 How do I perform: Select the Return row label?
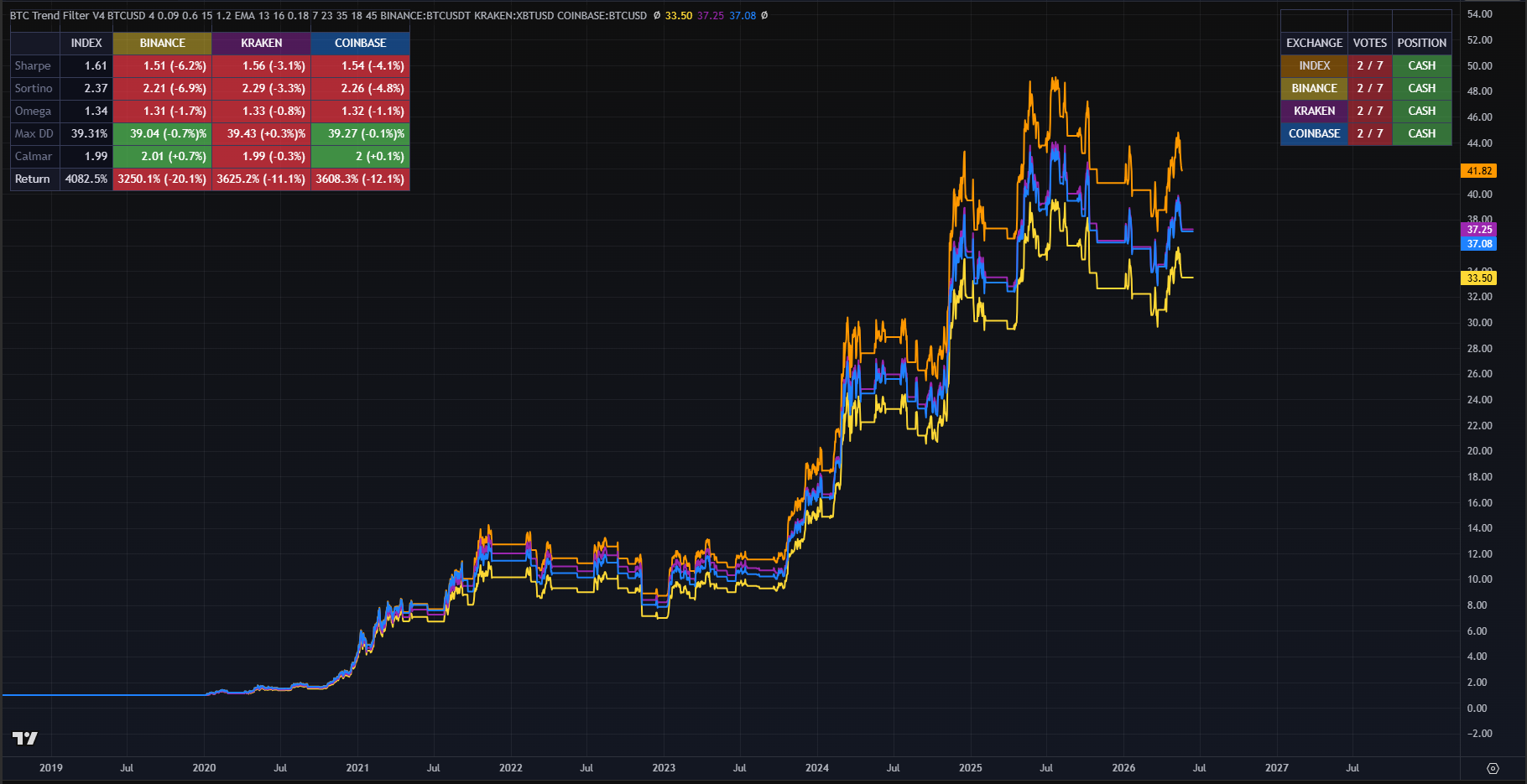35,179
